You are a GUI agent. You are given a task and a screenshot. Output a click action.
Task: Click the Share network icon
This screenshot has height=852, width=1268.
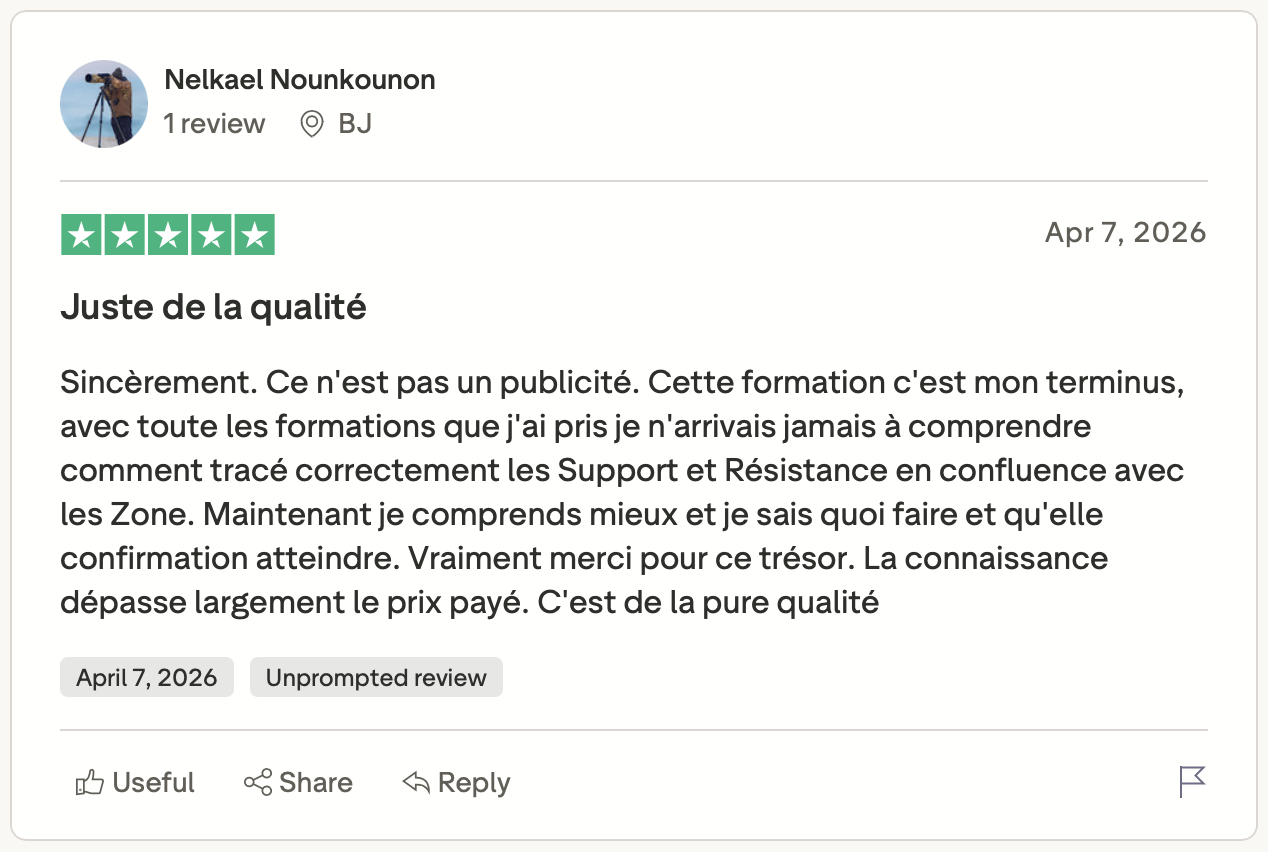click(258, 782)
